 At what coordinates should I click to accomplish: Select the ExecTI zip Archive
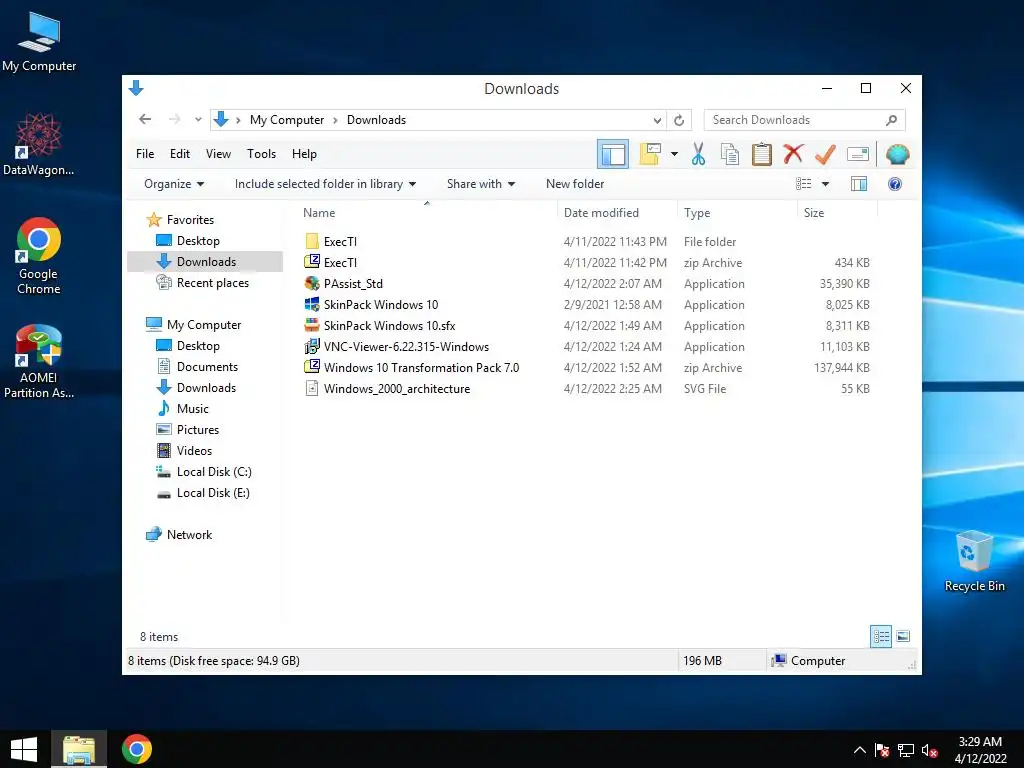pos(340,263)
